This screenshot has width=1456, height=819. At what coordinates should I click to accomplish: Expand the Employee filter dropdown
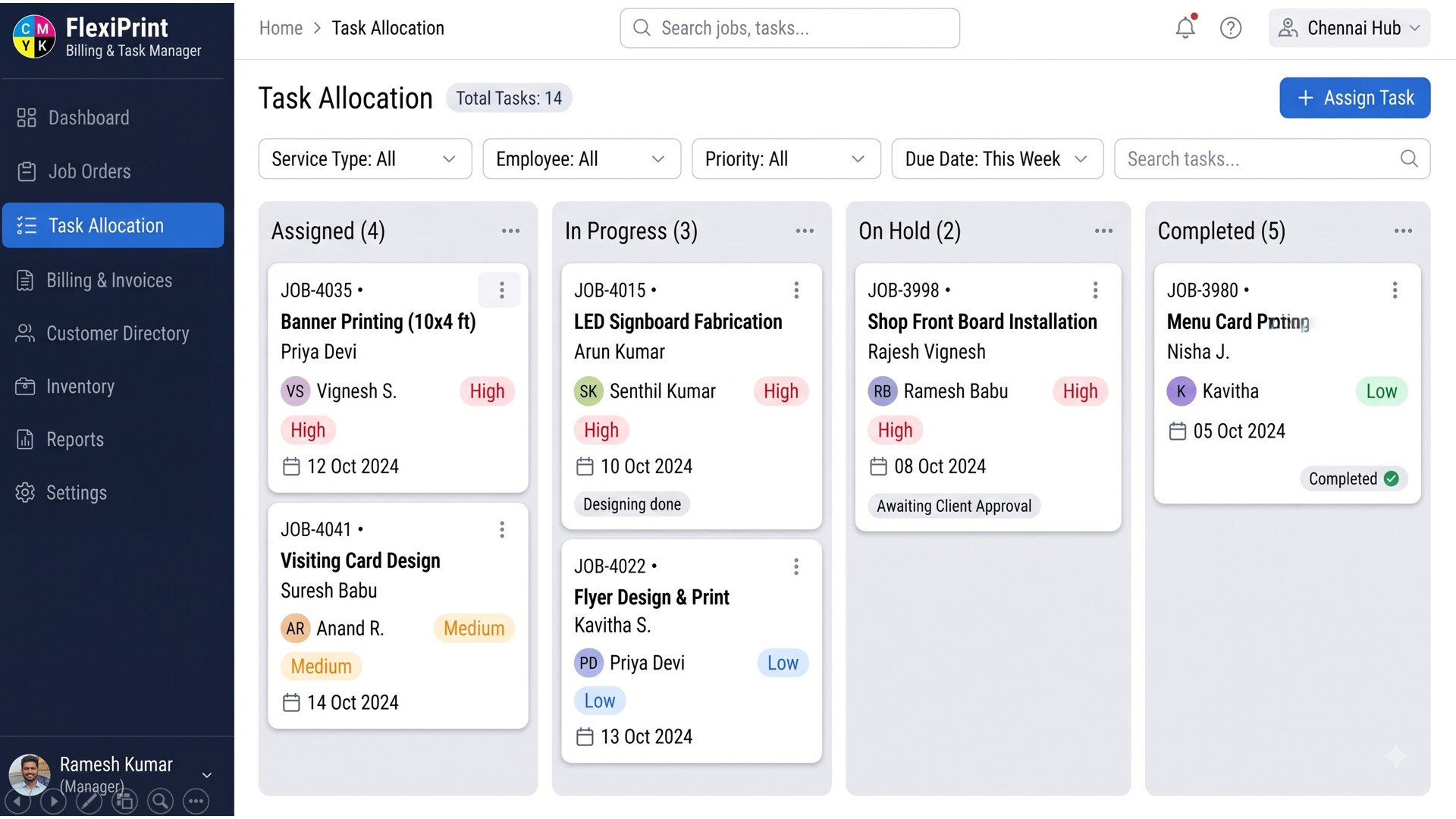[582, 158]
